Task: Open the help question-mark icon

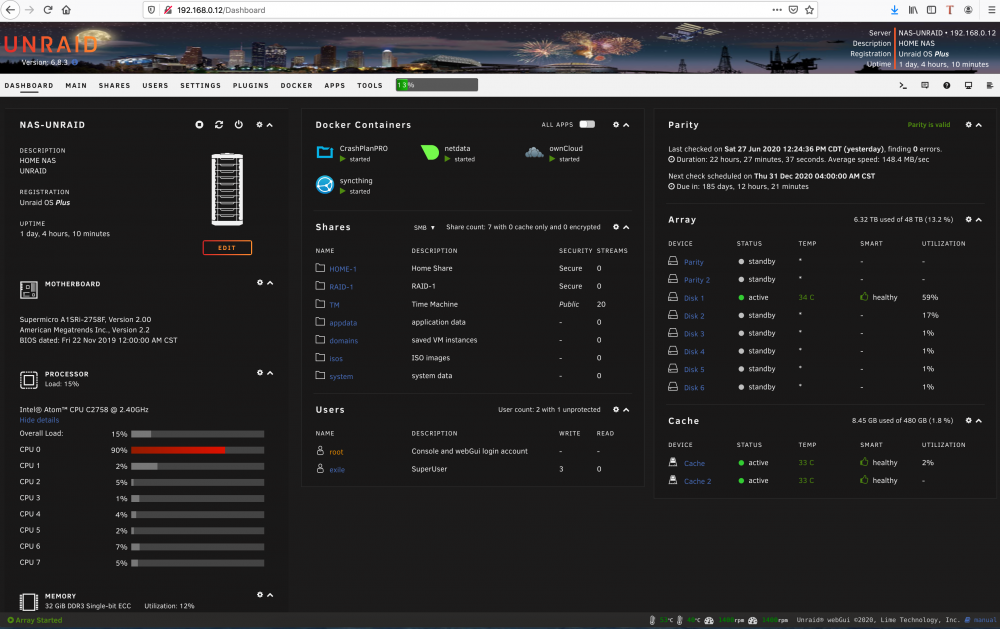Action: pos(946,85)
